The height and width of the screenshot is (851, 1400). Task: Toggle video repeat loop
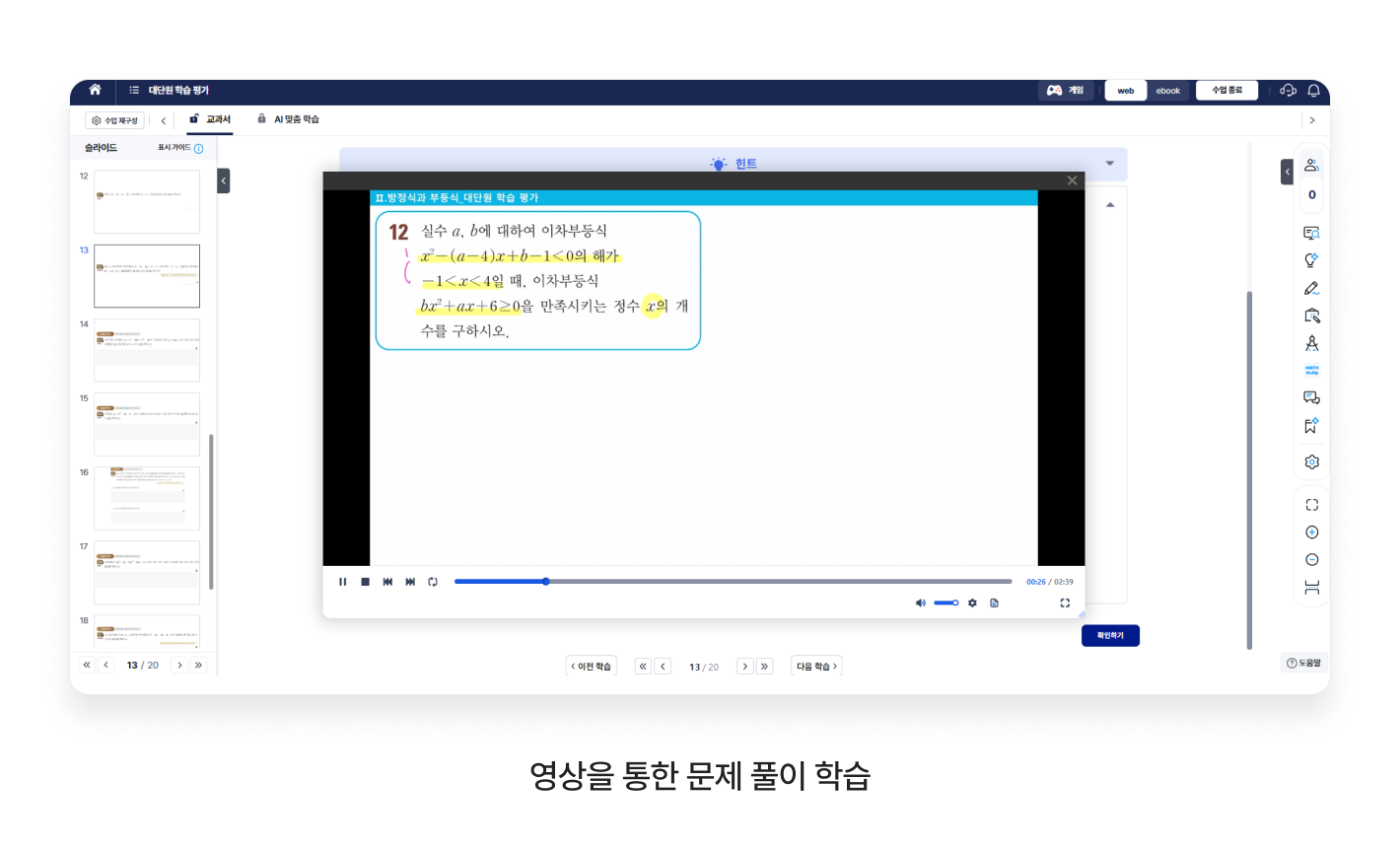[x=433, y=582]
